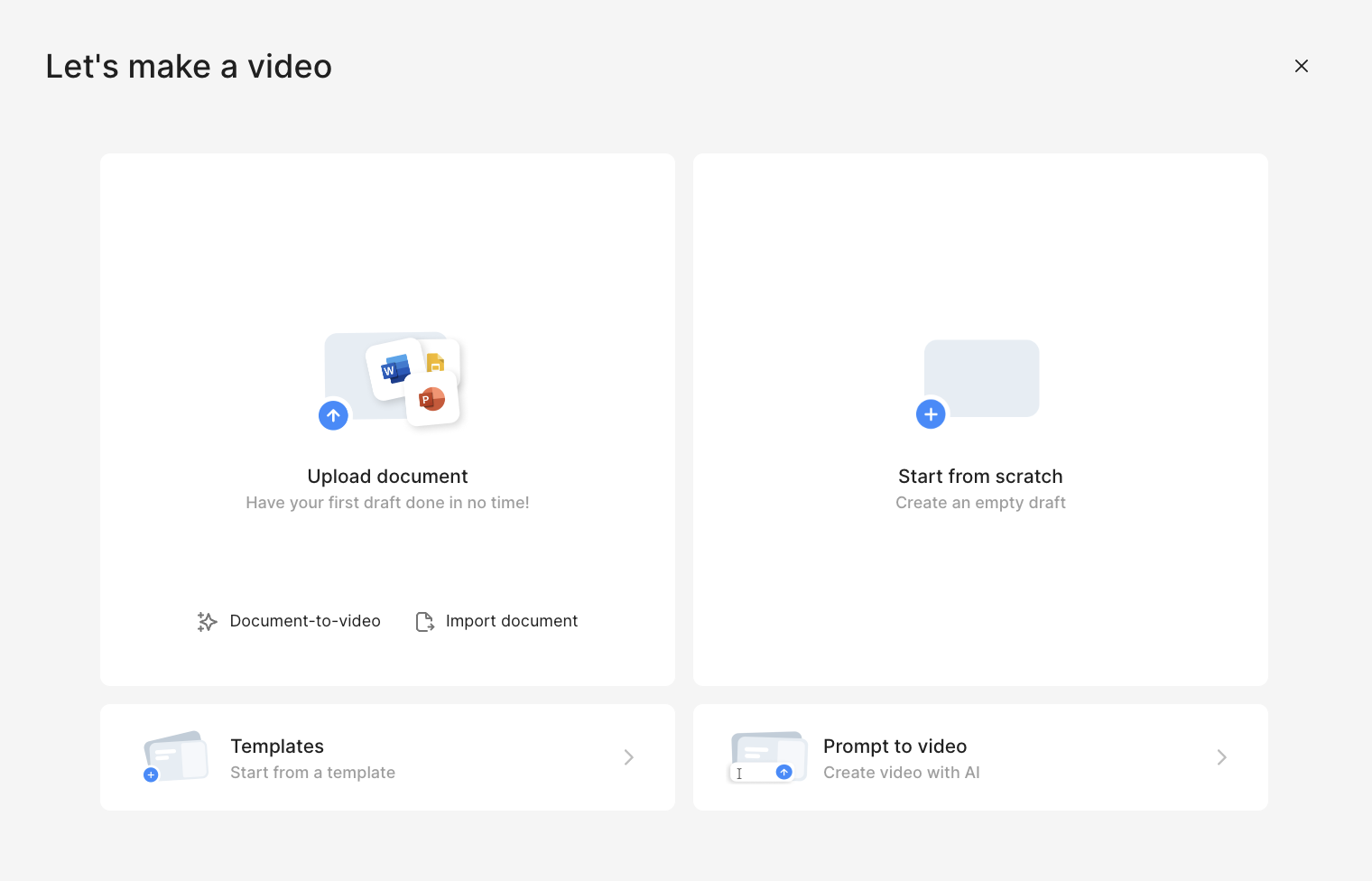
Task: Click the blue plus icon under Start from scratch
Action: (x=931, y=414)
